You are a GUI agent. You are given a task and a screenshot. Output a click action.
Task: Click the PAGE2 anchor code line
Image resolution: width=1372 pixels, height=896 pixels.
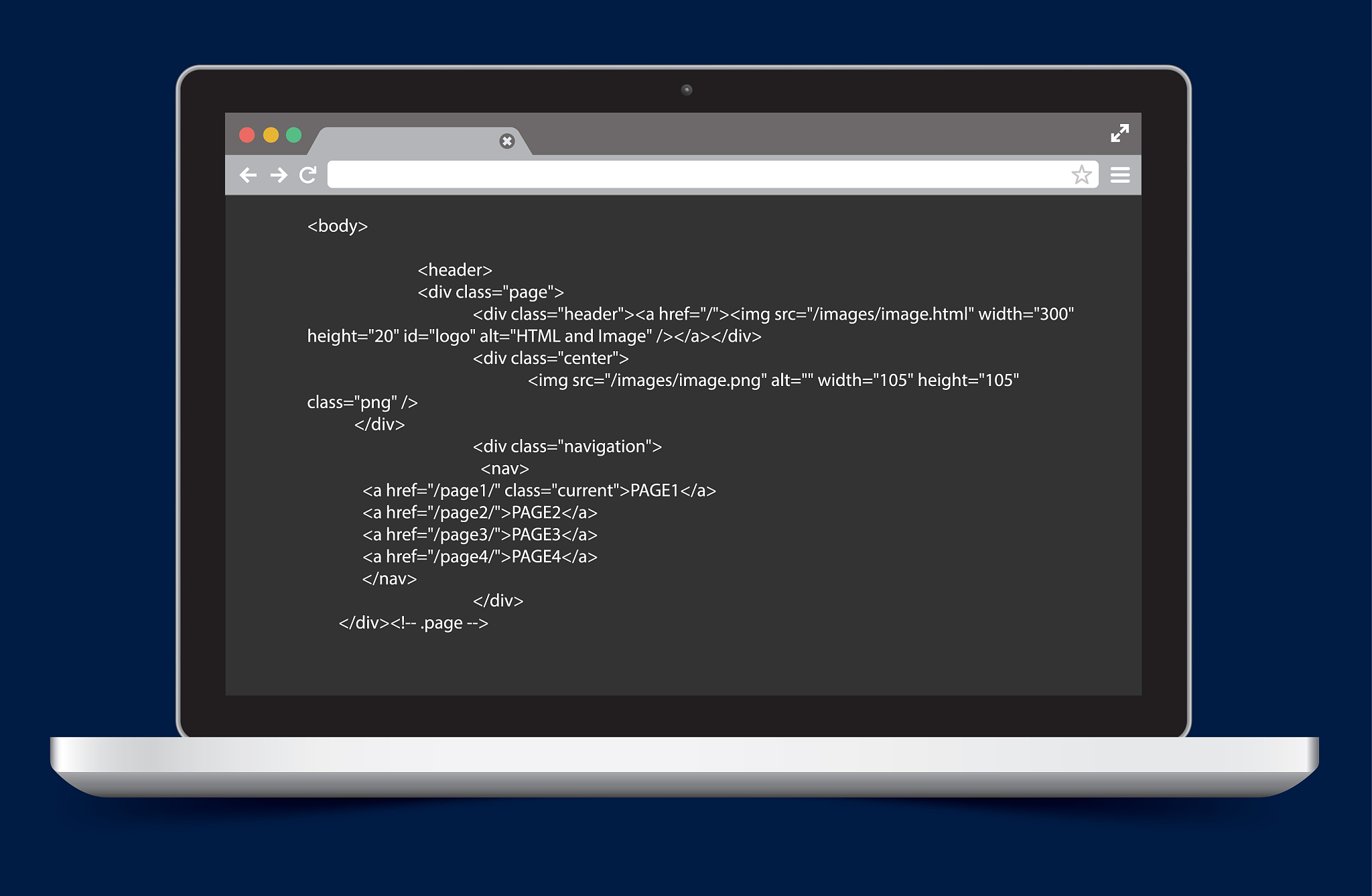pyautogui.click(x=480, y=513)
